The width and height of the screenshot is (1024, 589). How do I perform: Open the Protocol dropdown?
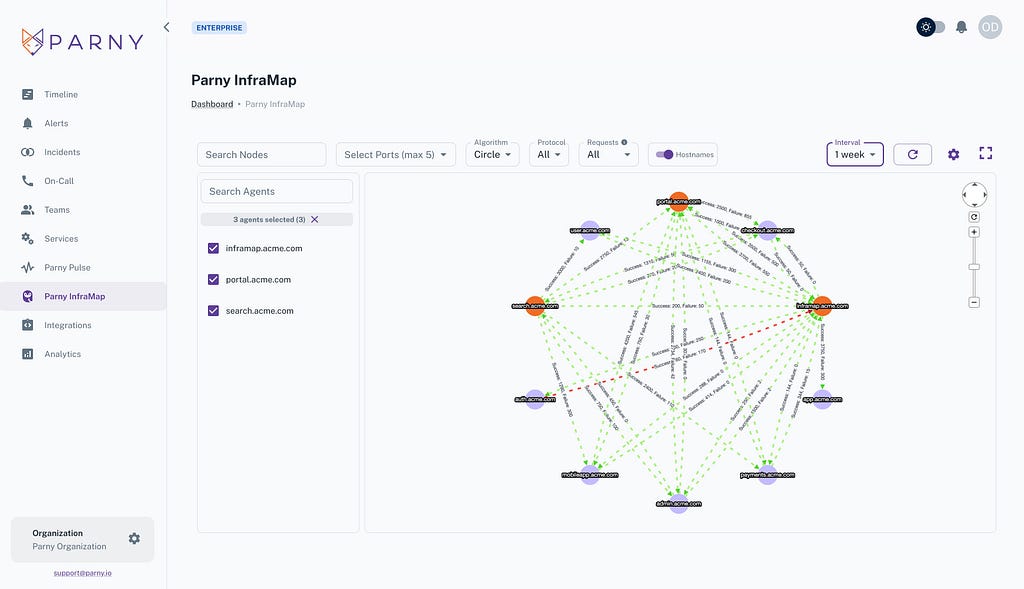coord(549,155)
